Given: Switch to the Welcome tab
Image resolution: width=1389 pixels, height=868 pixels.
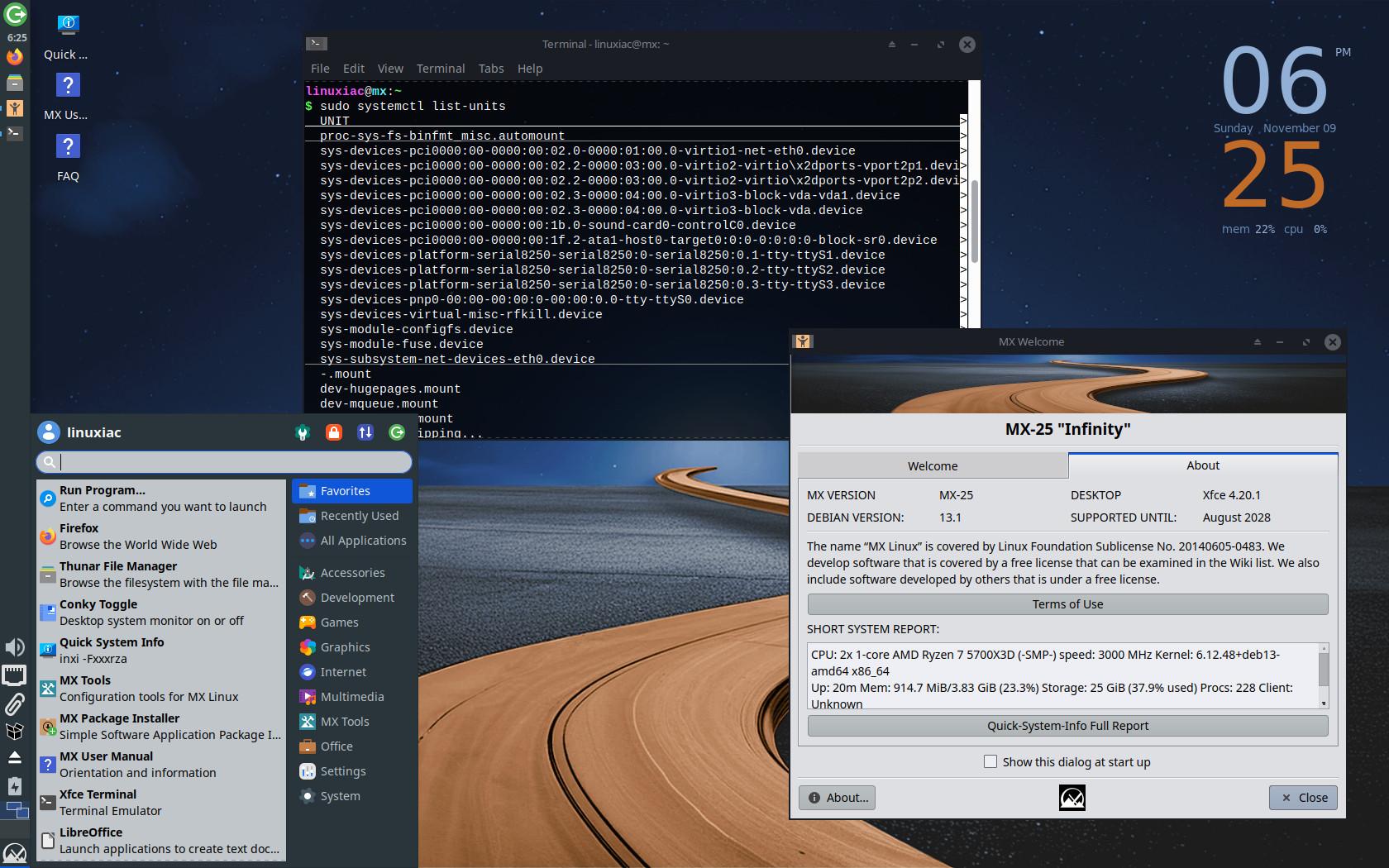Looking at the screenshot, I should pos(933,465).
